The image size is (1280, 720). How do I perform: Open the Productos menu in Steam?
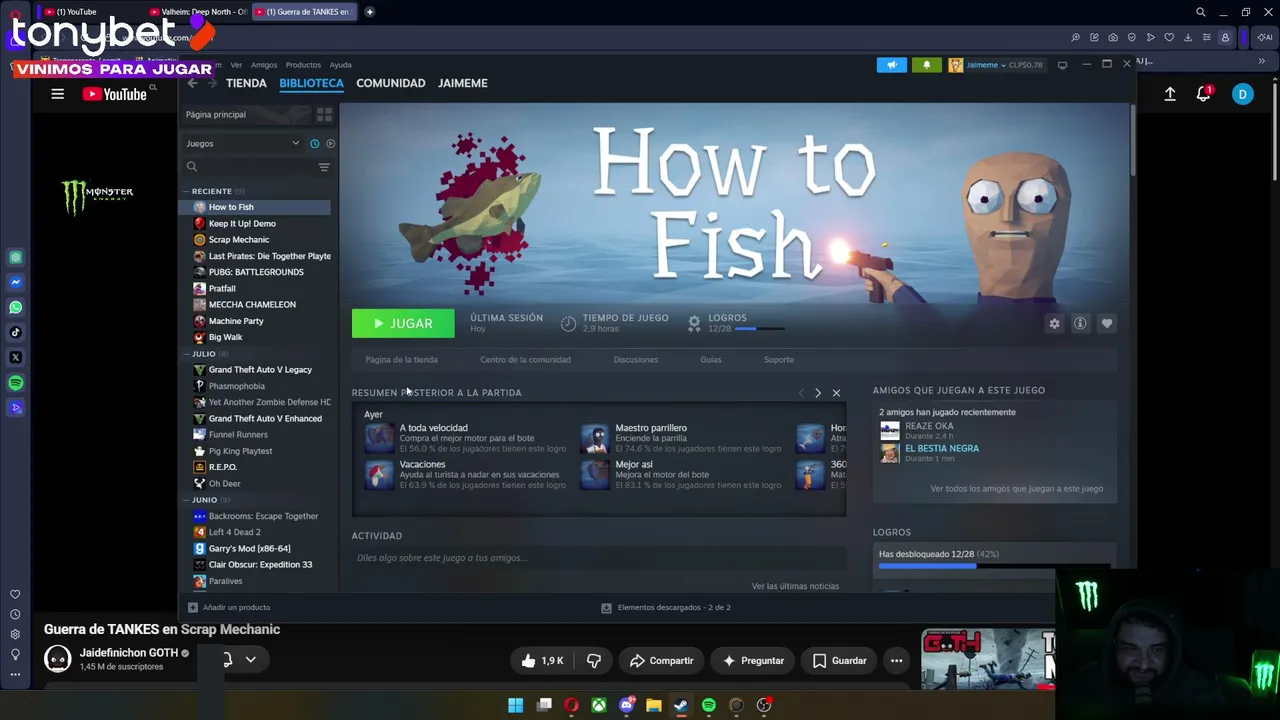303,65
